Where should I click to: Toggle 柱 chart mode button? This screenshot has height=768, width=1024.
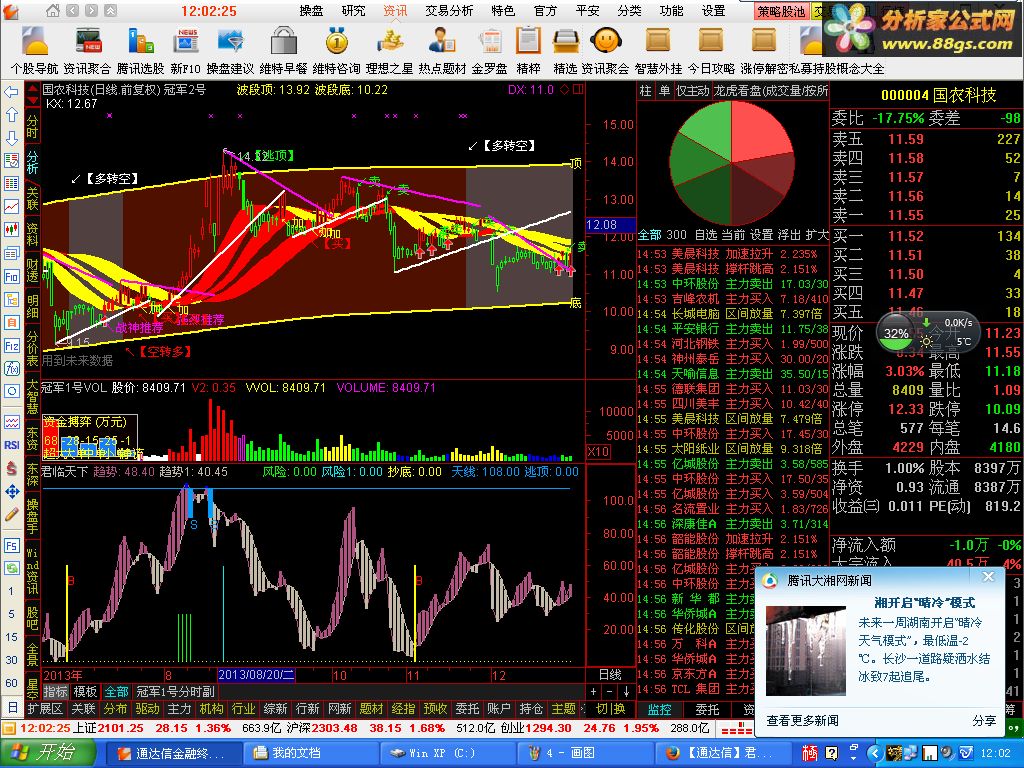[645, 91]
